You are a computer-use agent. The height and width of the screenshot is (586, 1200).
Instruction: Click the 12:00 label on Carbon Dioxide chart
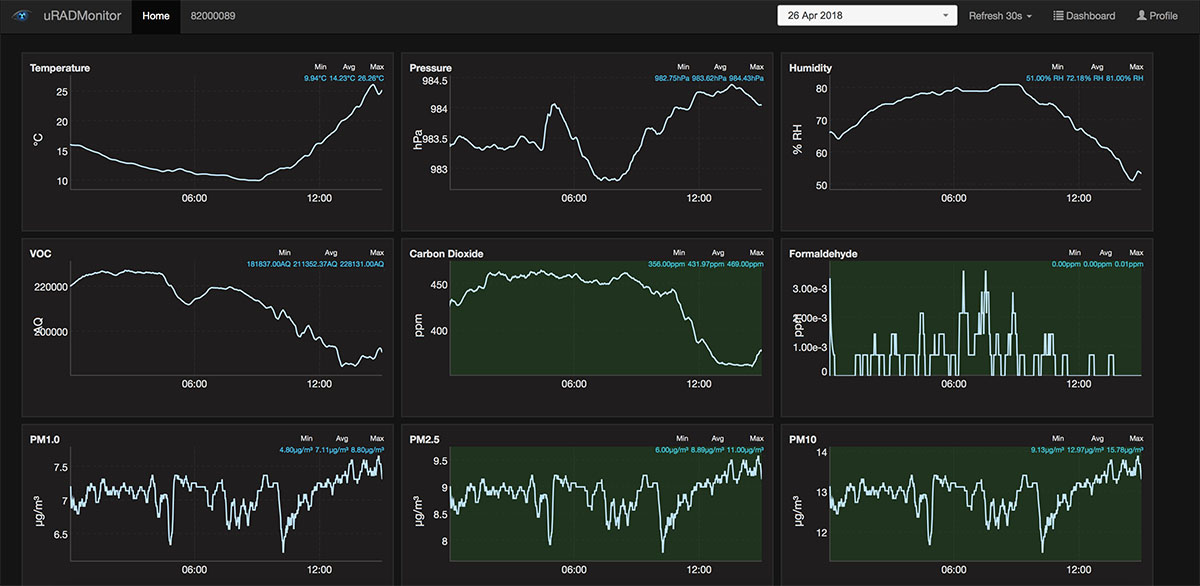click(698, 384)
